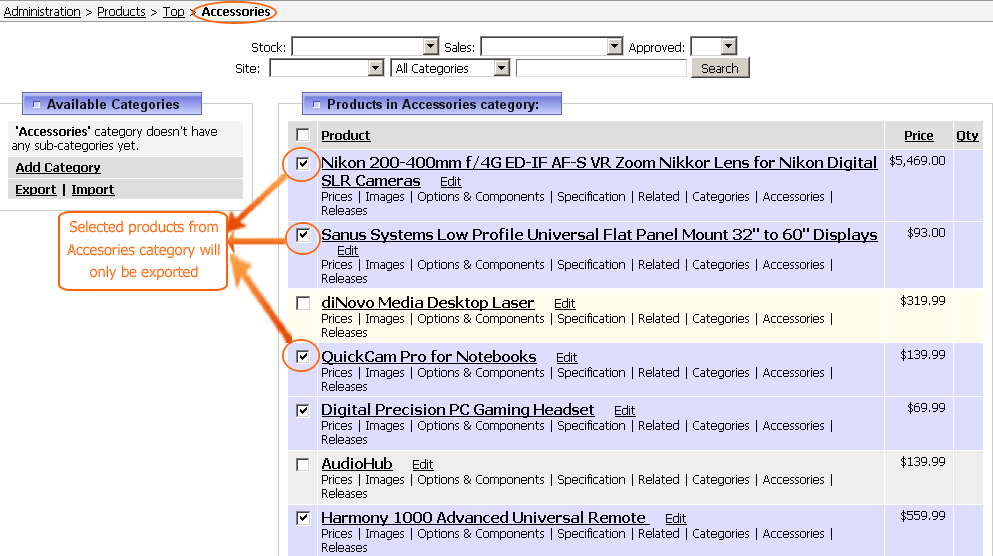Click the $5,469.00 price cell
993x556 pixels.
click(917, 161)
